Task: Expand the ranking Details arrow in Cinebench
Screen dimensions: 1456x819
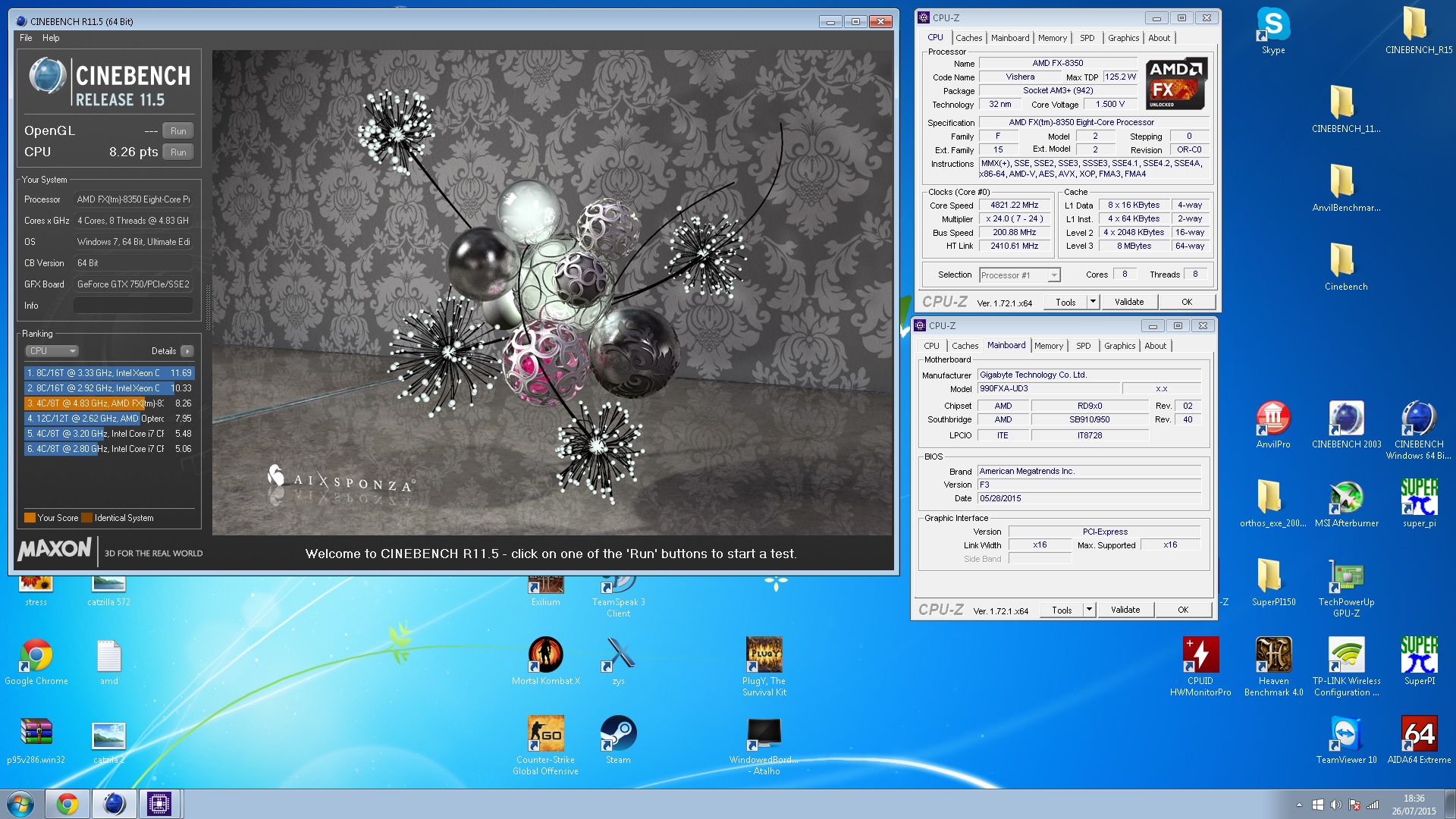Action: click(x=187, y=351)
